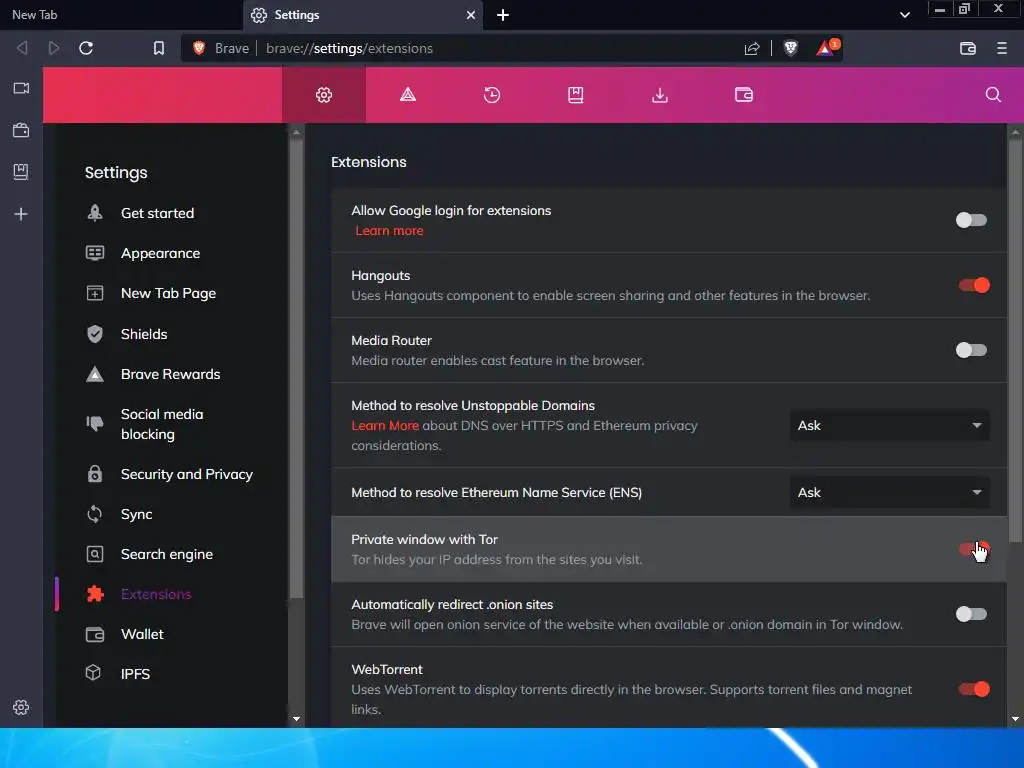This screenshot has width=1024, height=768.
Task: Open the Brave Rewards triangle tab in pink toolbar
Action: coord(408,95)
